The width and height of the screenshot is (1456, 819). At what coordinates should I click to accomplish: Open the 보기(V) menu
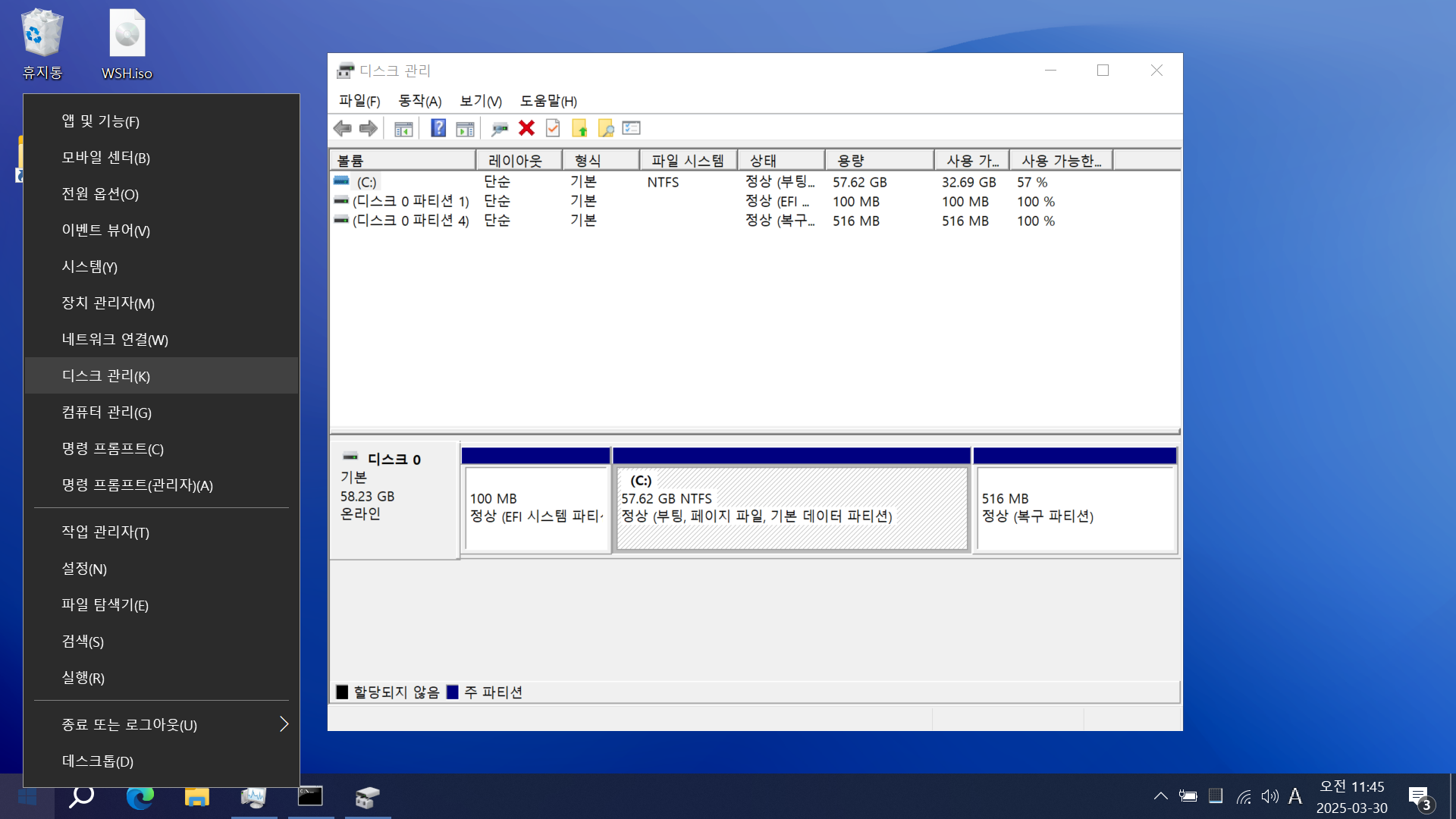[480, 101]
